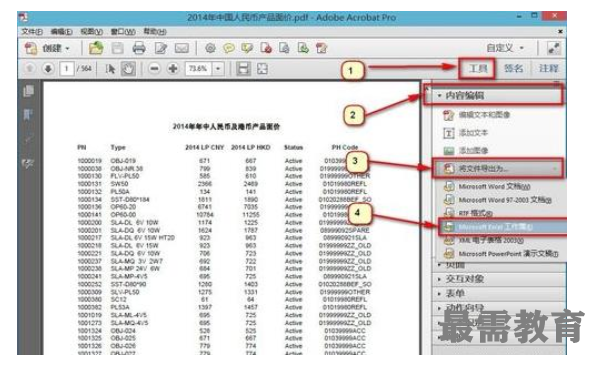The image size is (591, 366).
Task: Collapse the 内容编辑 section
Action: coord(494,95)
